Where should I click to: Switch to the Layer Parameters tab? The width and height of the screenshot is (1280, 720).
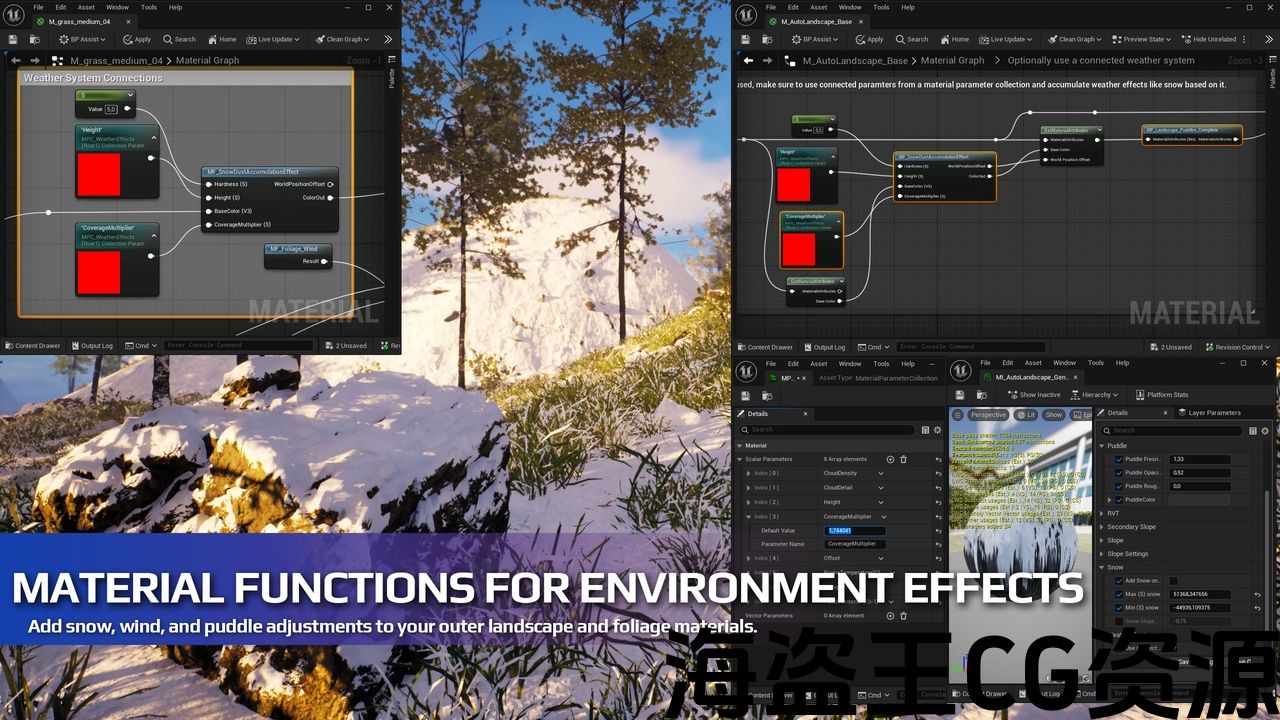click(1214, 412)
